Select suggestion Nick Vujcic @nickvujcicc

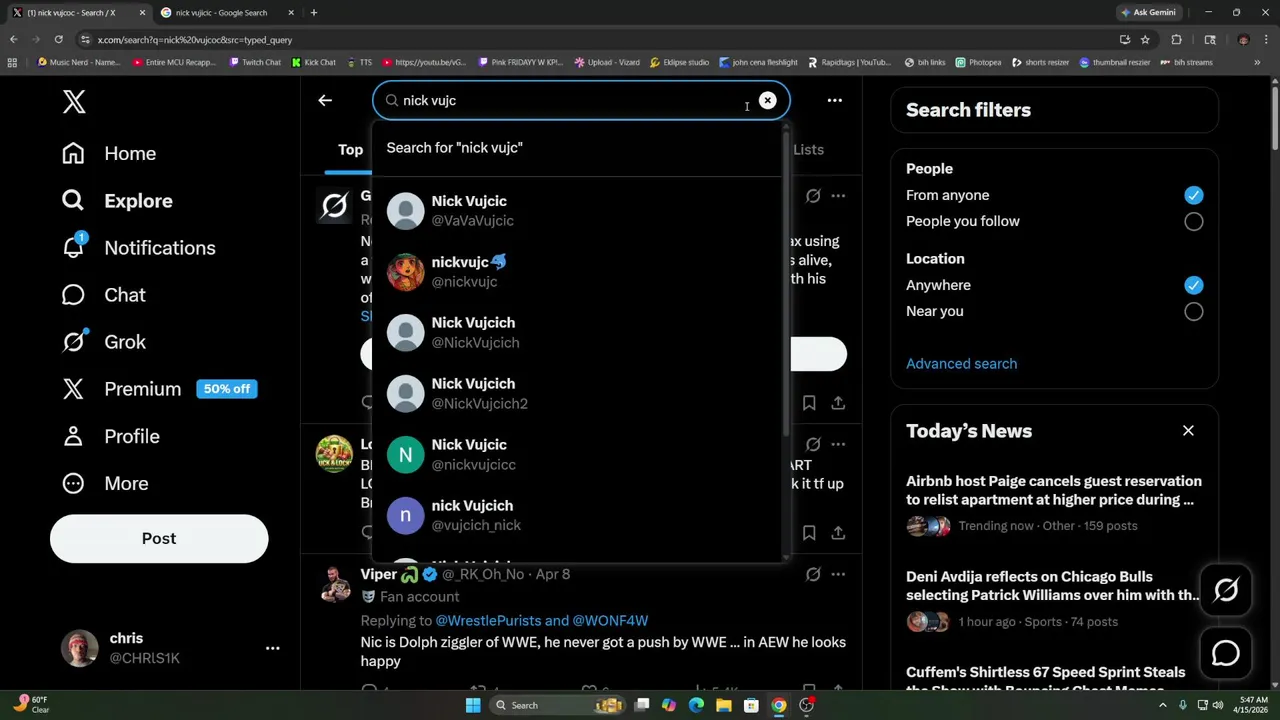click(579, 455)
